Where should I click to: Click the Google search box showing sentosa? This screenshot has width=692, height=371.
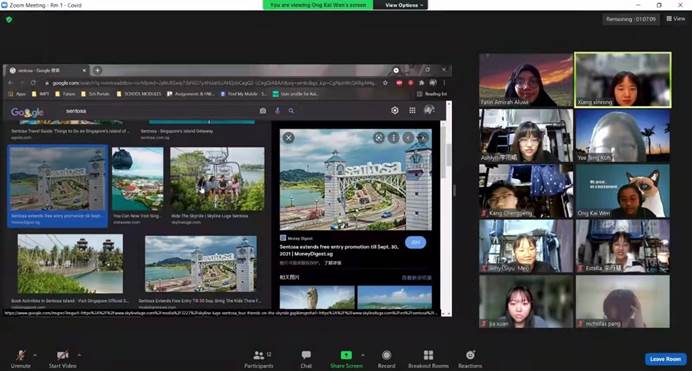(159, 111)
